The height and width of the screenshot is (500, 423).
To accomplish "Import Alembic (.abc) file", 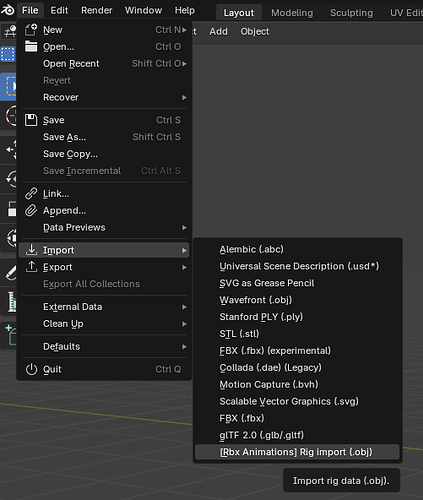I will (x=297, y=249).
